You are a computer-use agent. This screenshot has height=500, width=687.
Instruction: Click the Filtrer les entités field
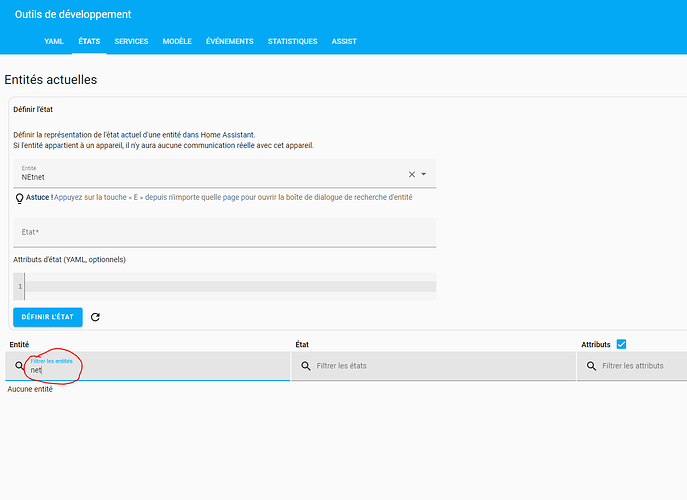[x=148, y=366]
